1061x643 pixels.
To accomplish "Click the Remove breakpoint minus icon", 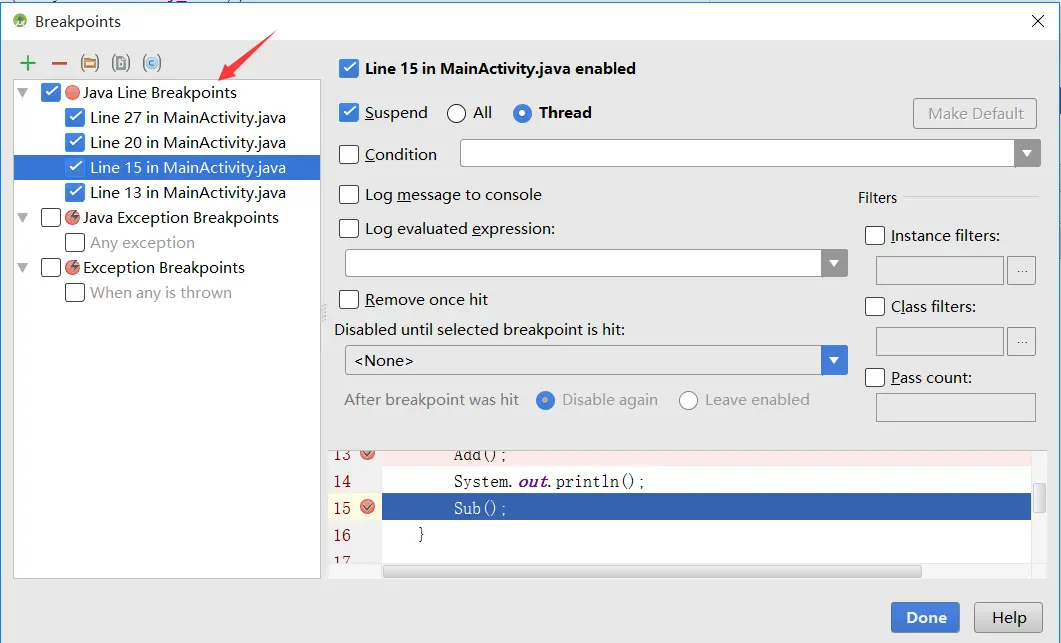I will 58,62.
